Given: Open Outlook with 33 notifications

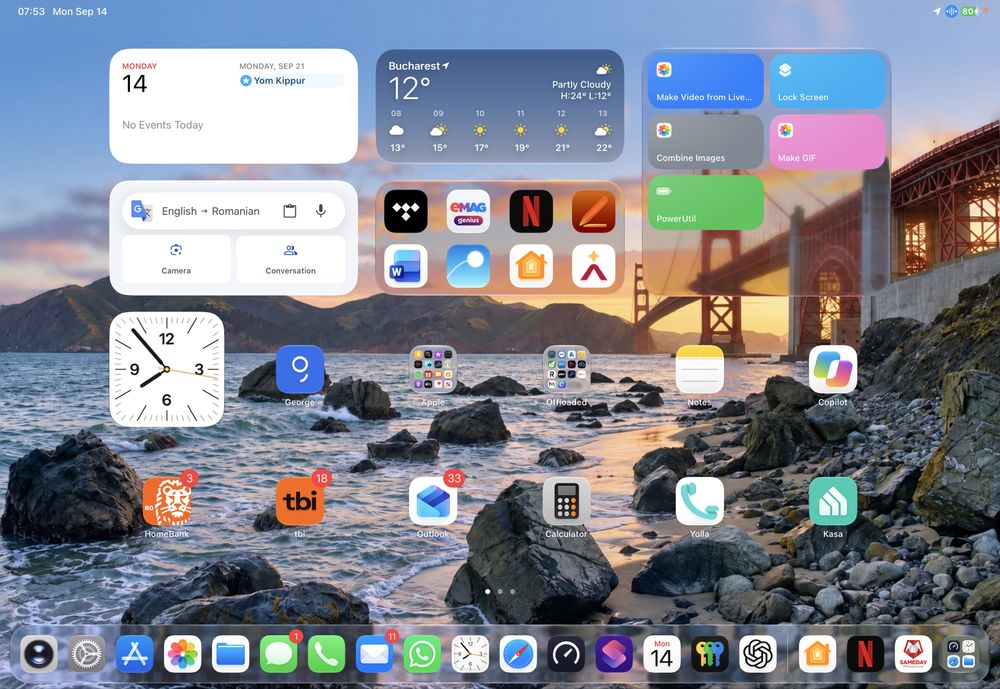Looking at the screenshot, I should point(433,501).
